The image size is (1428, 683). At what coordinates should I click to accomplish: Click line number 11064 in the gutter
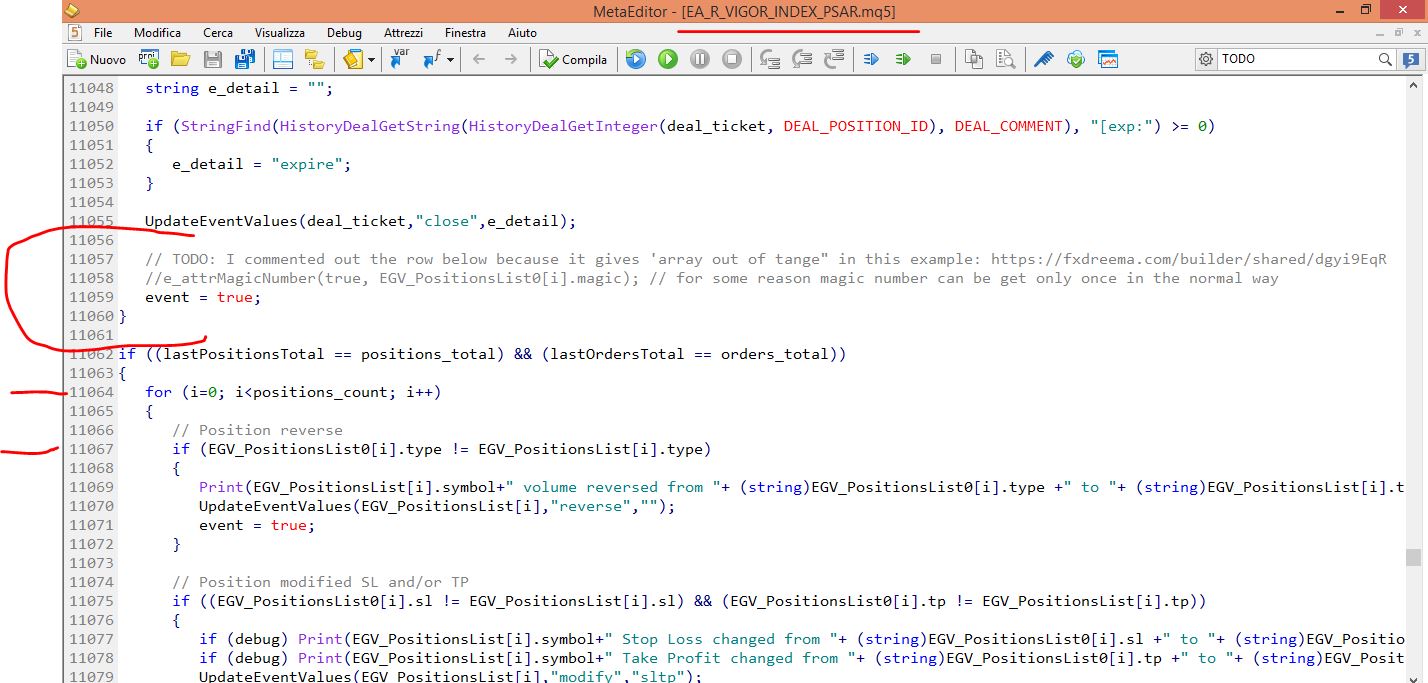click(x=91, y=392)
